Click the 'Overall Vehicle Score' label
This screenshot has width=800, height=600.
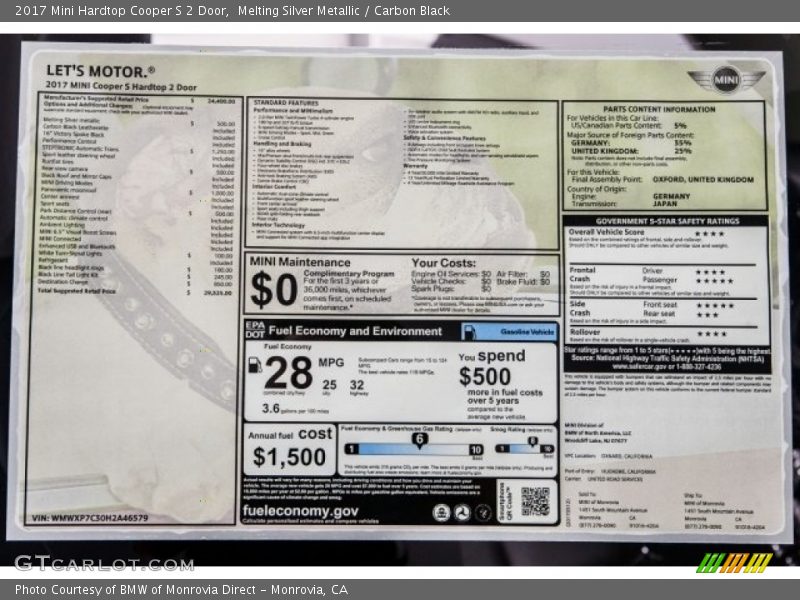(606, 232)
